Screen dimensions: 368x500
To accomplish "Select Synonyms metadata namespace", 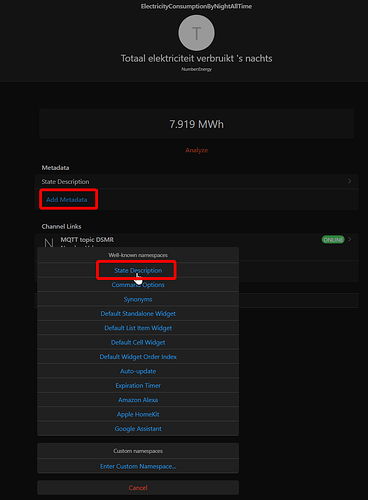I will click(138, 299).
